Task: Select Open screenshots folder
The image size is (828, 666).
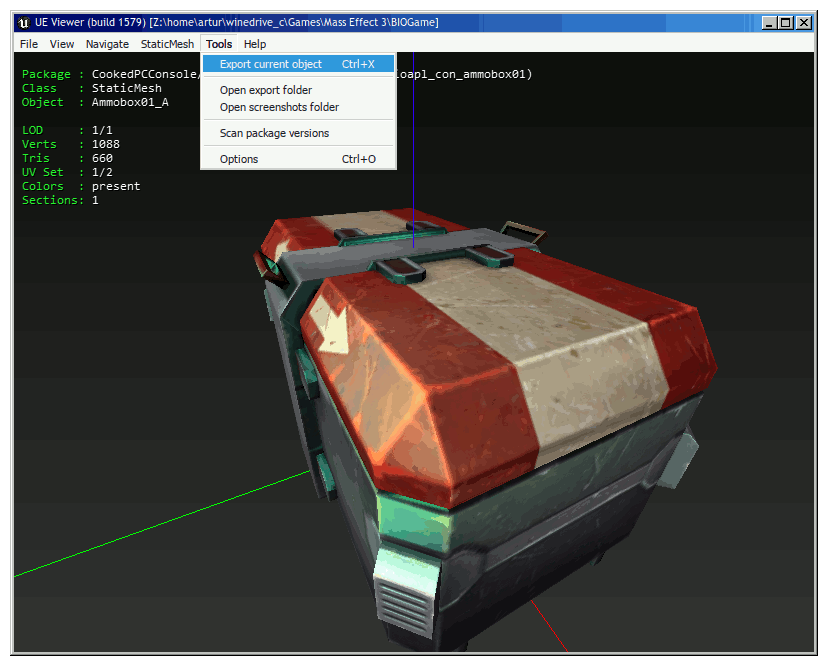Action: coord(298,107)
